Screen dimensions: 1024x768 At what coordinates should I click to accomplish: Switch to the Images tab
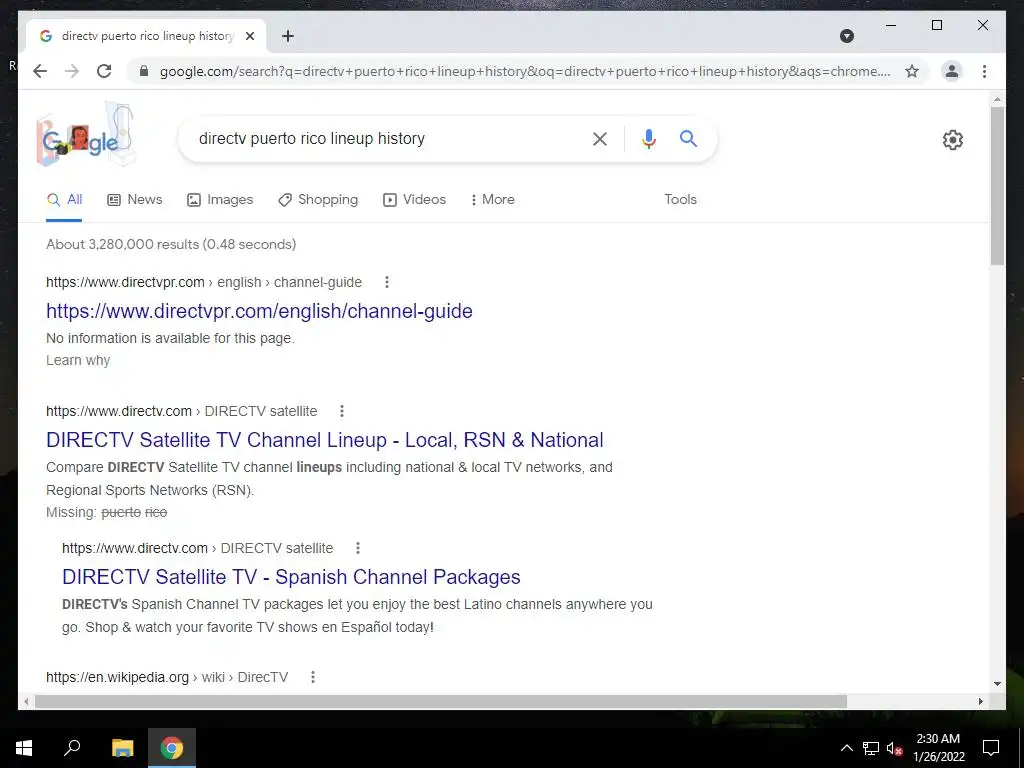click(220, 200)
